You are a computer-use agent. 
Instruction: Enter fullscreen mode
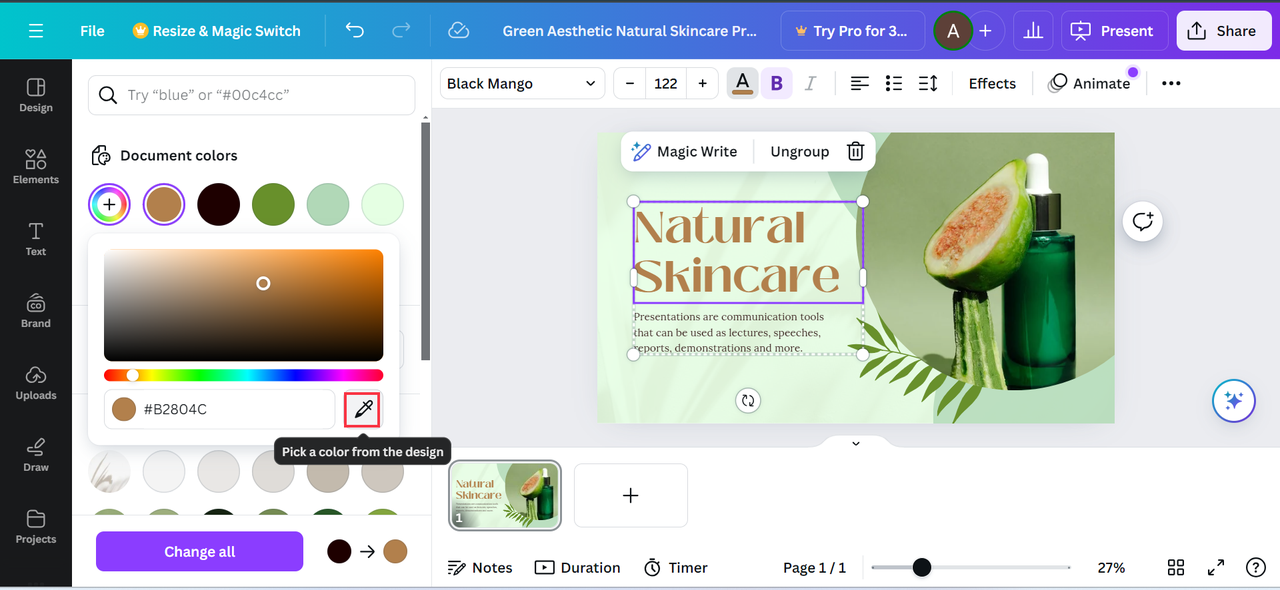point(1216,567)
